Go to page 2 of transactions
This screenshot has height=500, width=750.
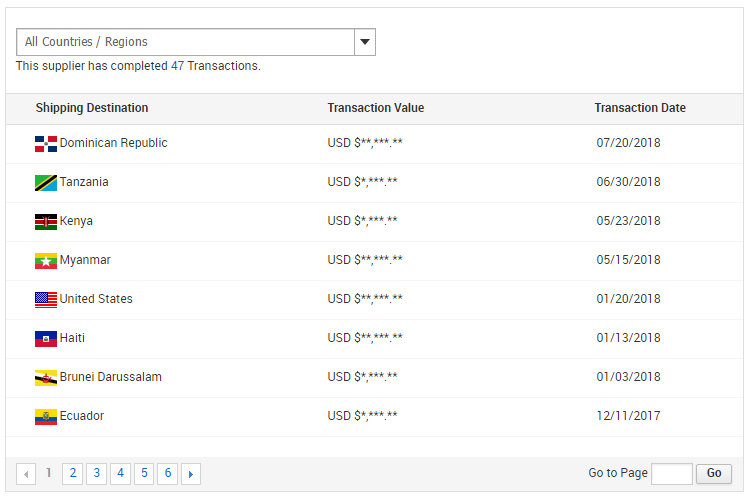72,474
